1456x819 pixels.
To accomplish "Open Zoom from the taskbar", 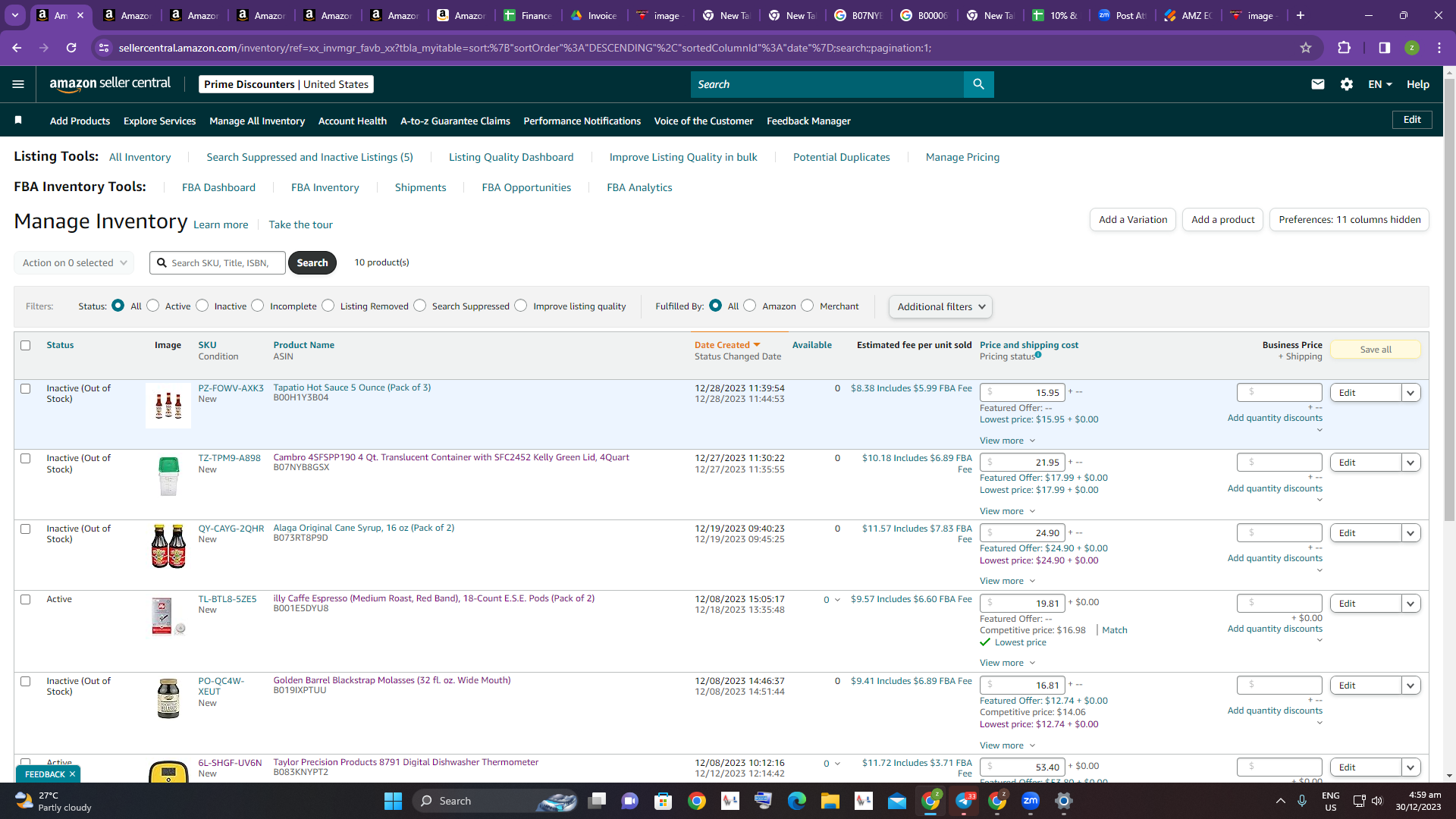I will (x=1031, y=801).
